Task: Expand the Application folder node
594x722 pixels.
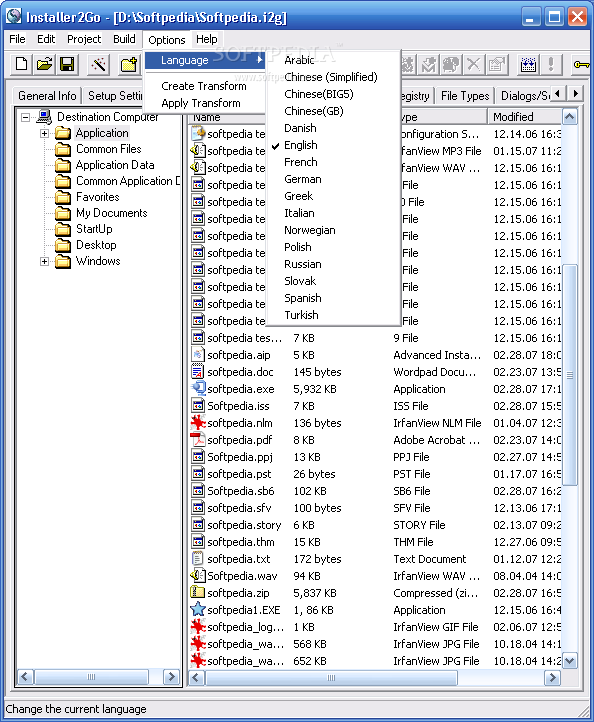Action: (x=44, y=134)
